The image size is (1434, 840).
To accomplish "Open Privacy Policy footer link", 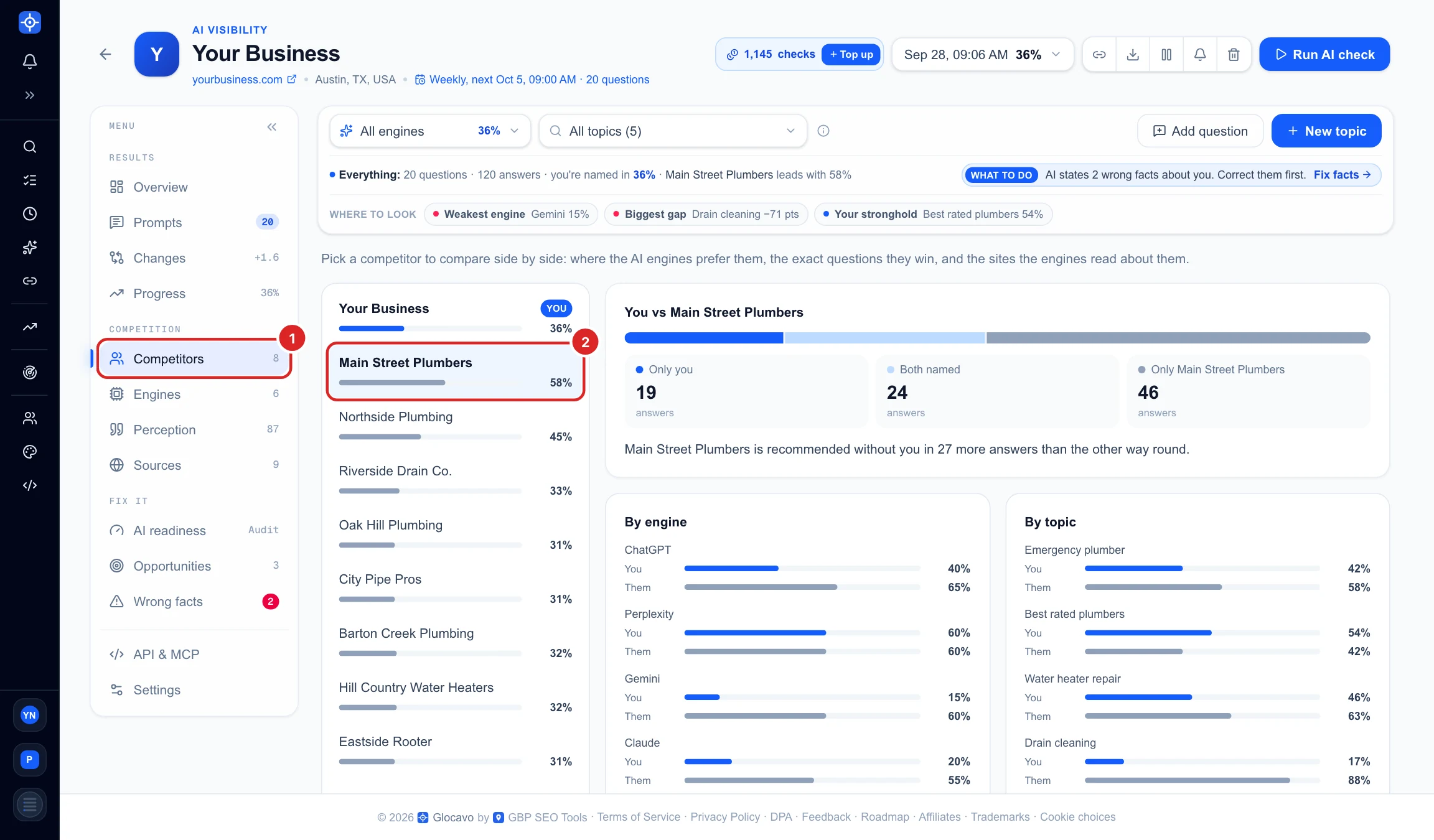I will coord(725,817).
